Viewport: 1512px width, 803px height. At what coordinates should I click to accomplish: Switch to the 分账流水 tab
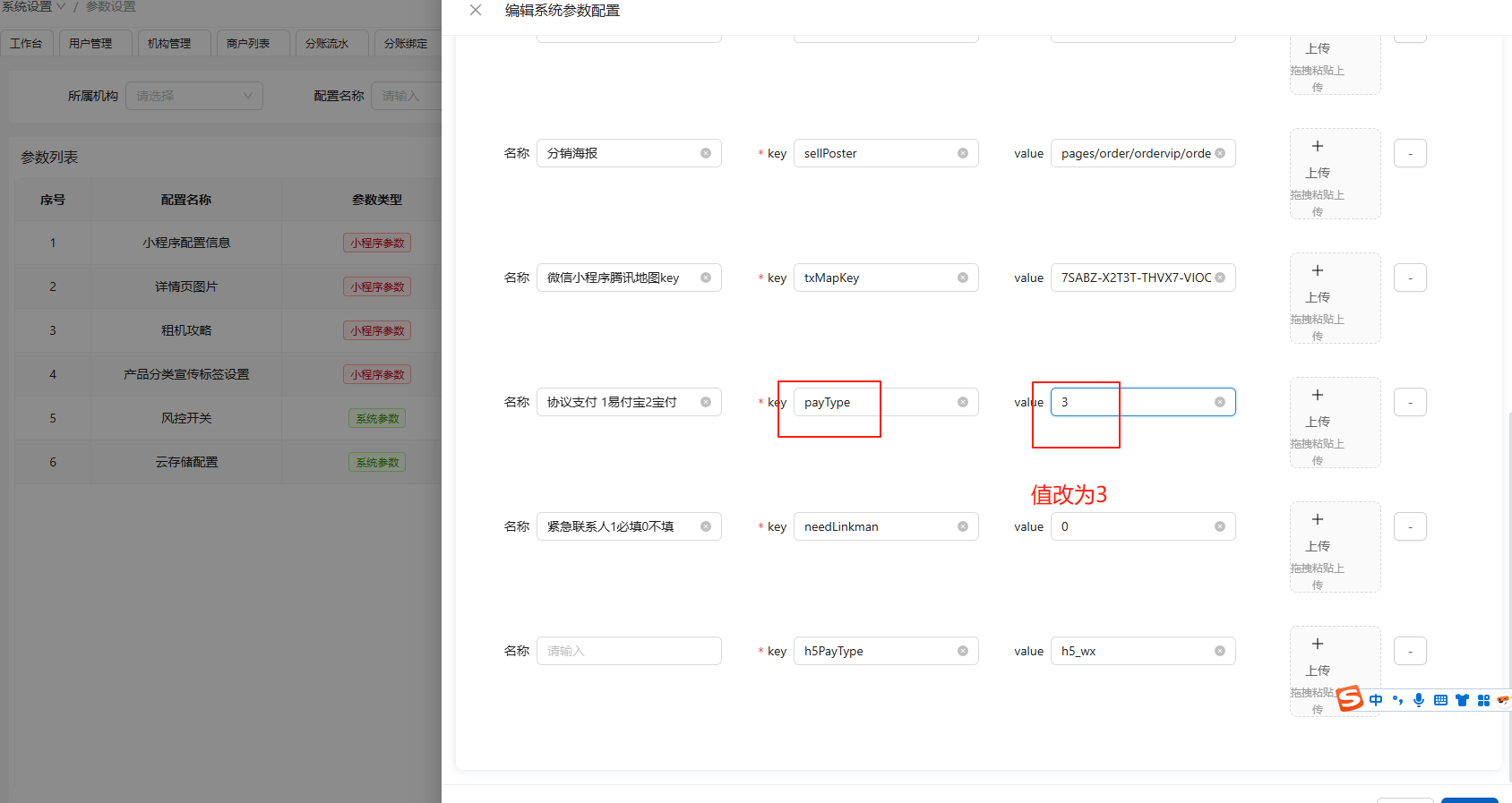pos(332,43)
